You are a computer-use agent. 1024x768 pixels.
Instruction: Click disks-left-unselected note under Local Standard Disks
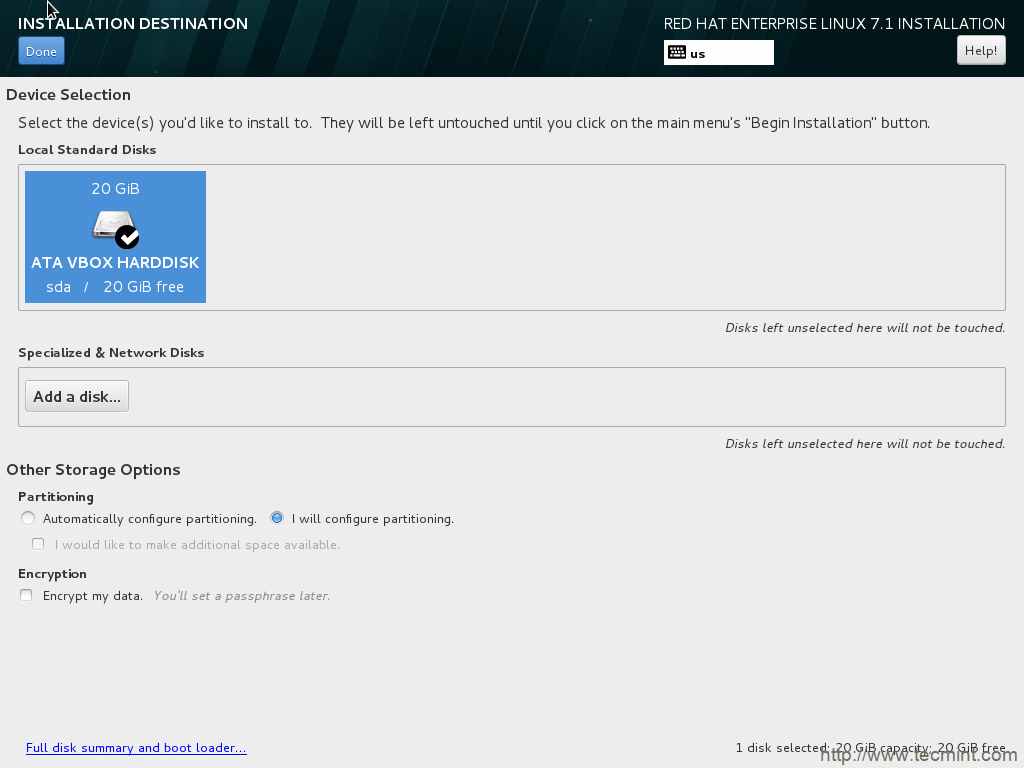click(865, 328)
